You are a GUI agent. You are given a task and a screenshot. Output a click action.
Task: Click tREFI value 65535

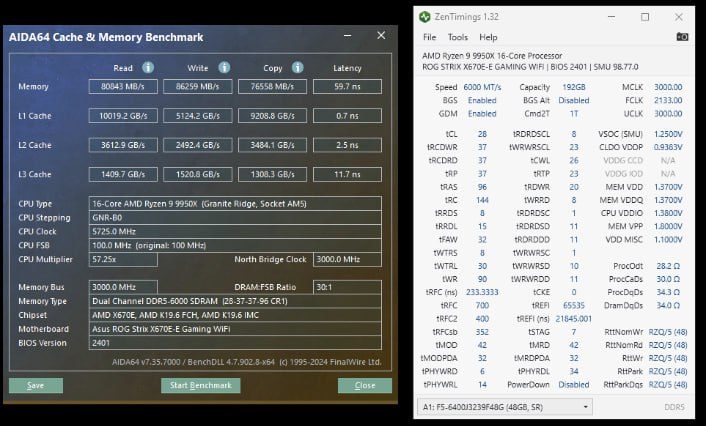[x=574, y=305]
